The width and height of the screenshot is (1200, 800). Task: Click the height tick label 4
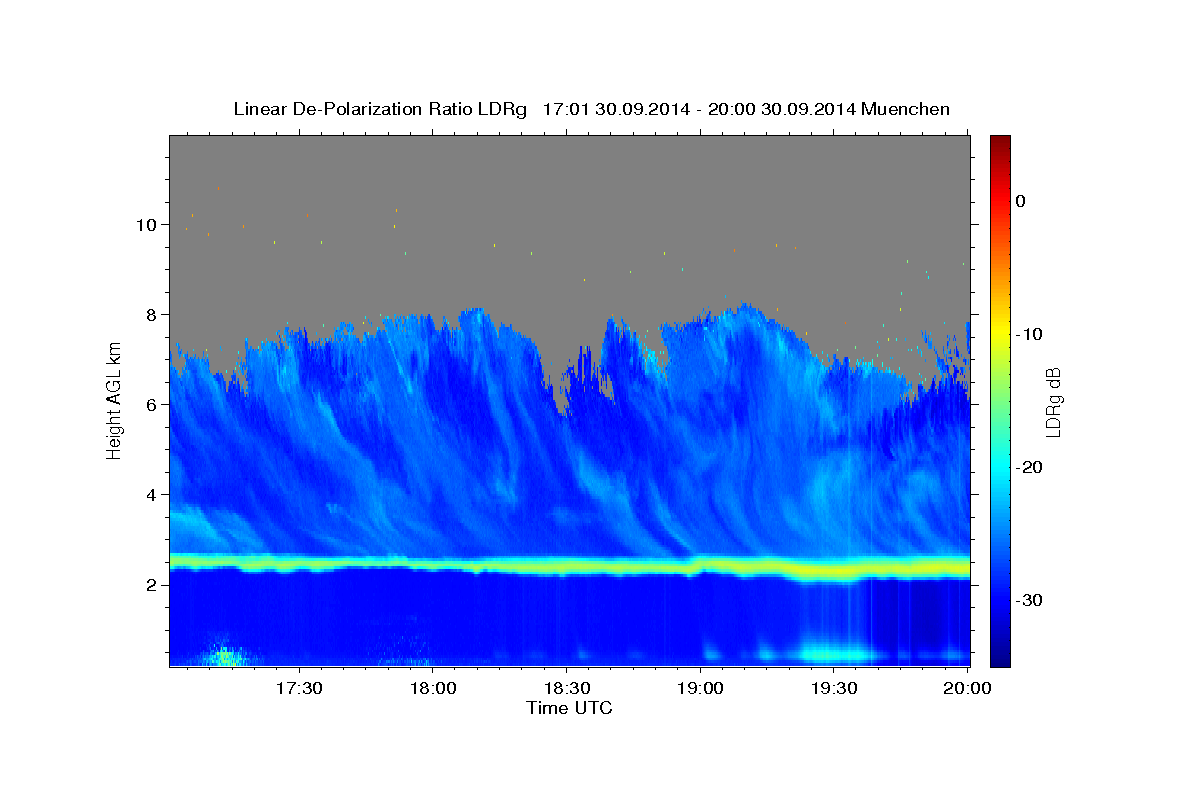coord(153,494)
